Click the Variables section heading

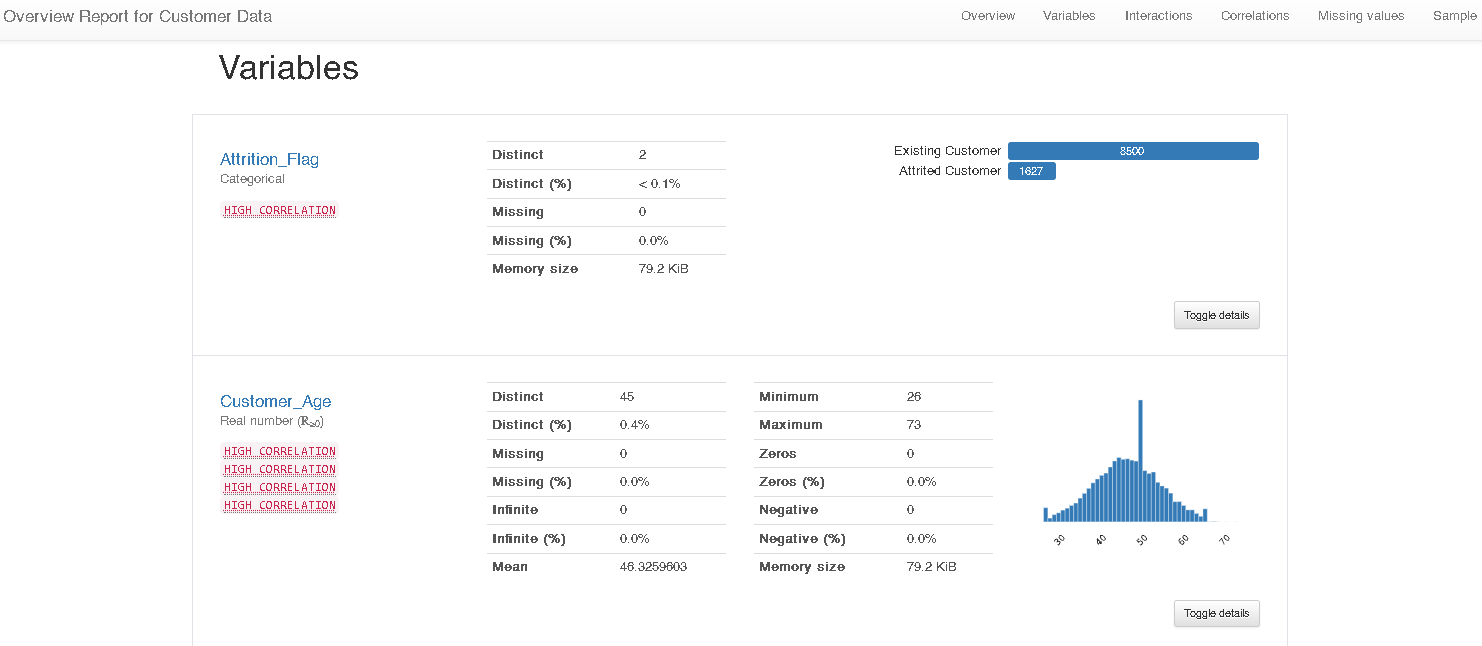click(288, 68)
